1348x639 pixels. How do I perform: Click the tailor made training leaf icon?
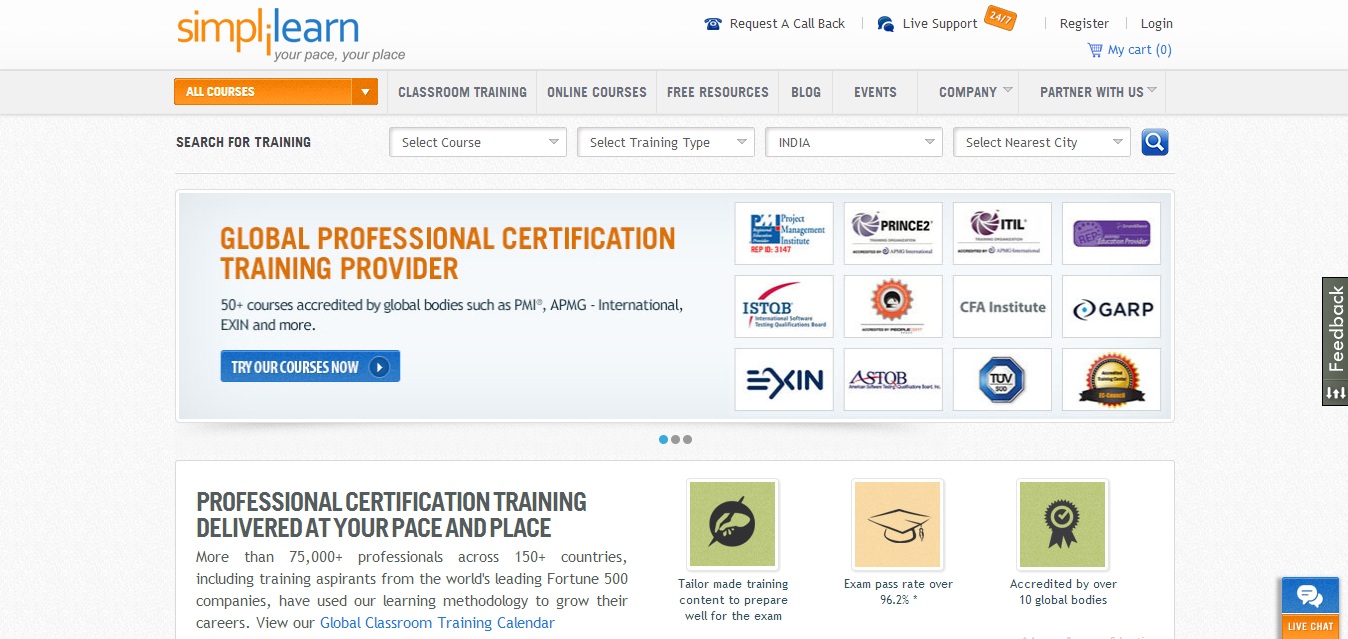733,524
